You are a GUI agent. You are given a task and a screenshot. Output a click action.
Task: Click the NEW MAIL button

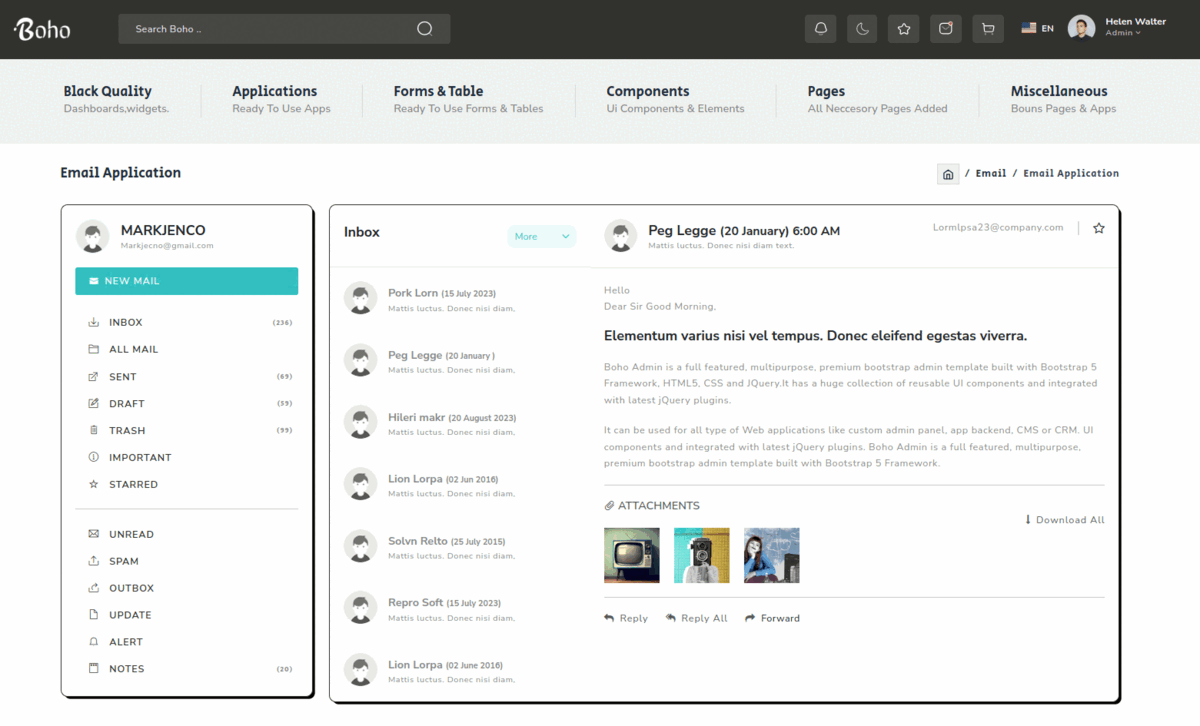tap(186, 281)
